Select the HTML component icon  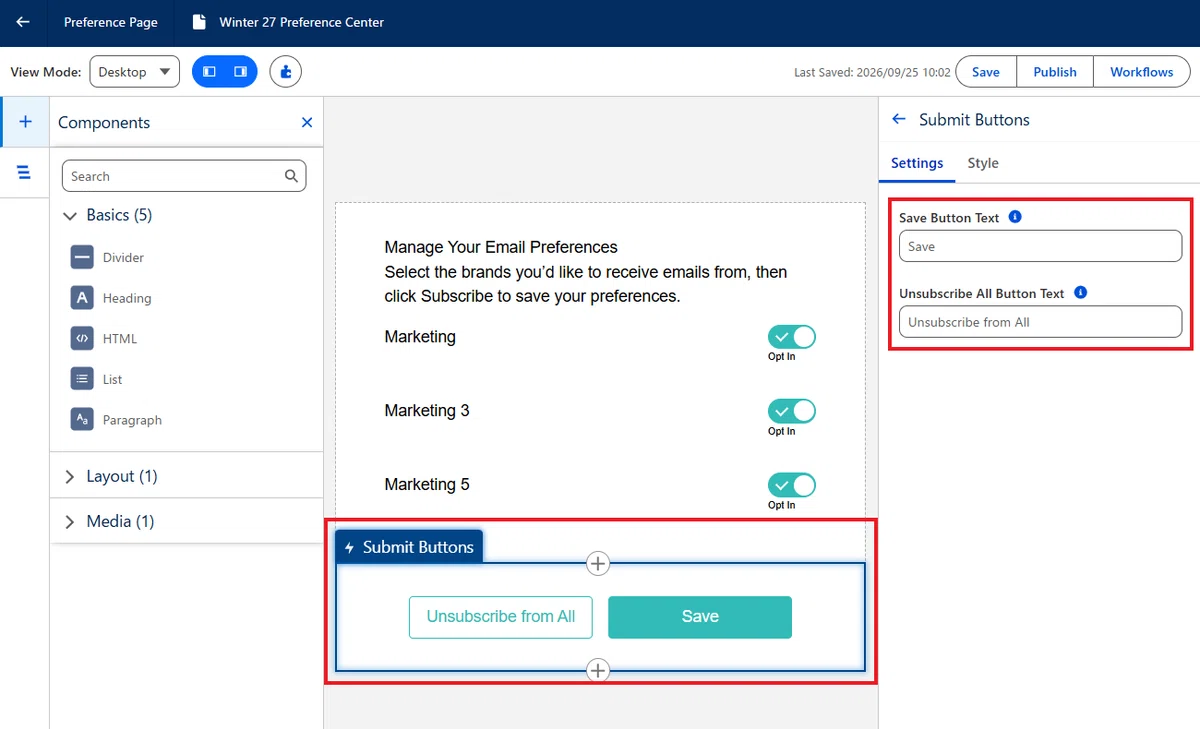click(82, 338)
